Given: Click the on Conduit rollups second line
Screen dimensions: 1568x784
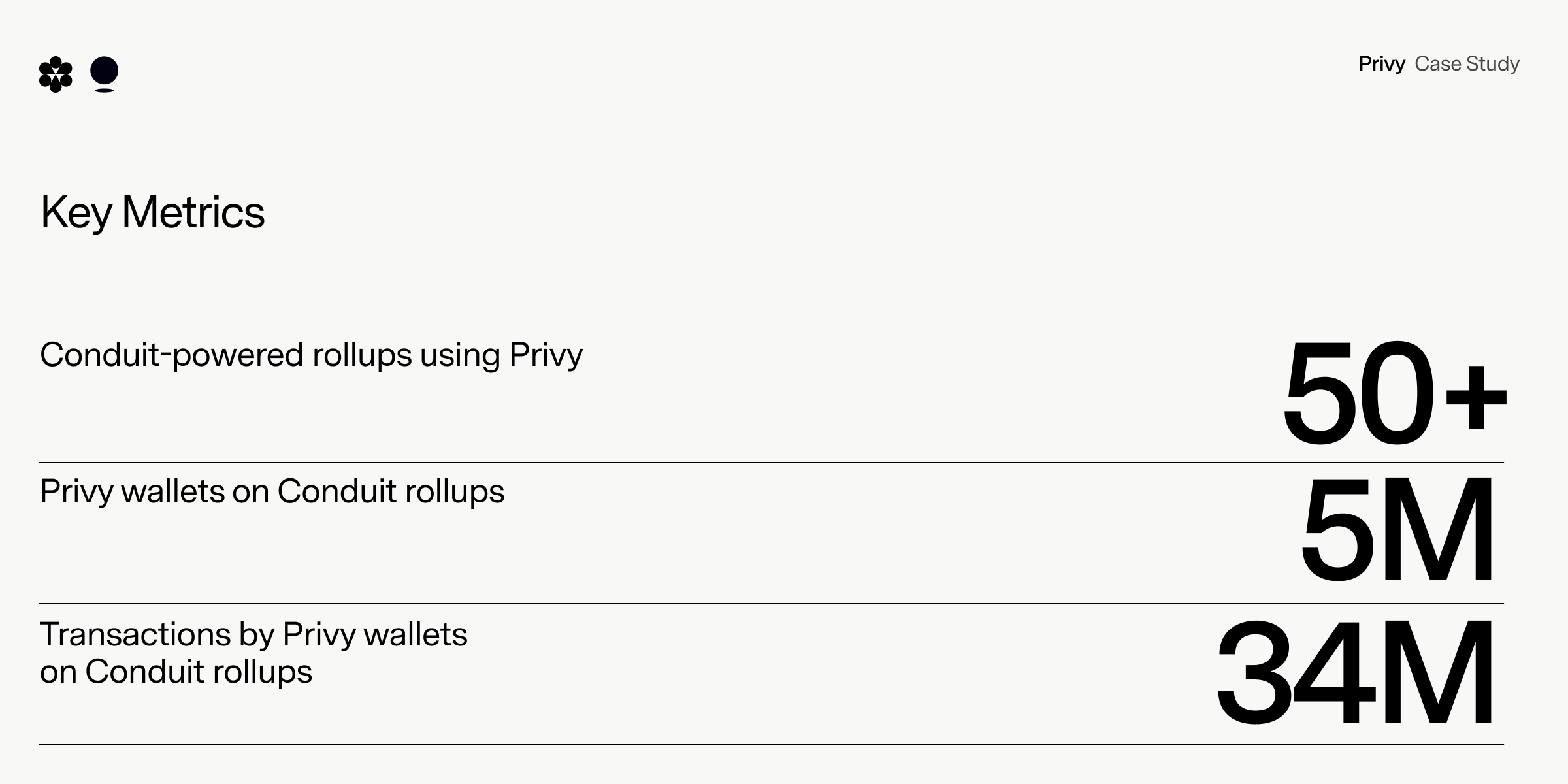Looking at the screenshot, I should click(176, 672).
